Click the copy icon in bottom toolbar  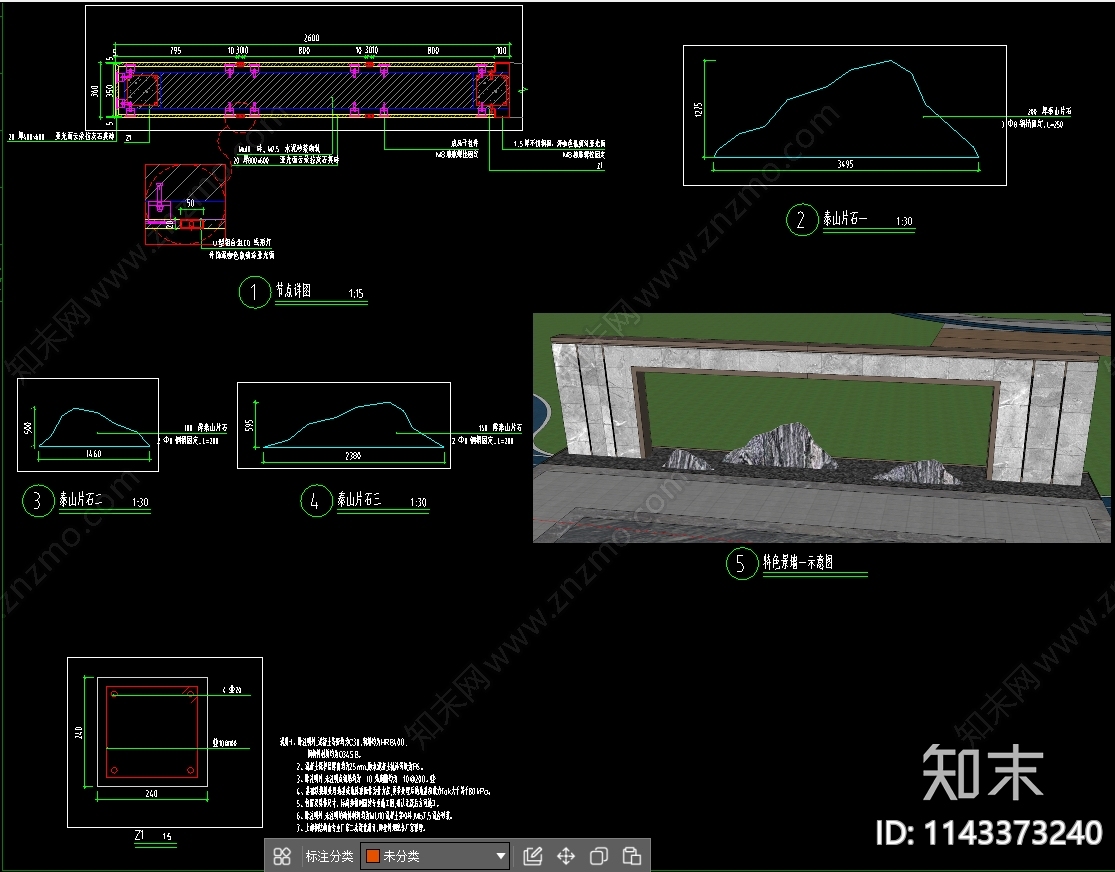click(599, 856)
